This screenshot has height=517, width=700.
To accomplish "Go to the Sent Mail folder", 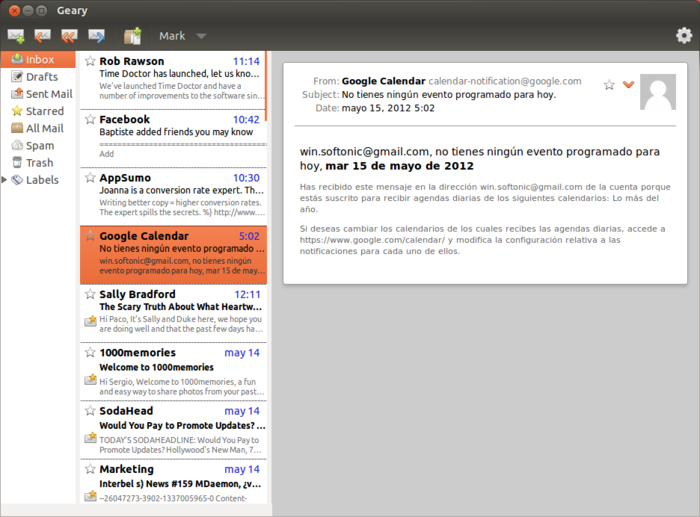I will [48, 94].
